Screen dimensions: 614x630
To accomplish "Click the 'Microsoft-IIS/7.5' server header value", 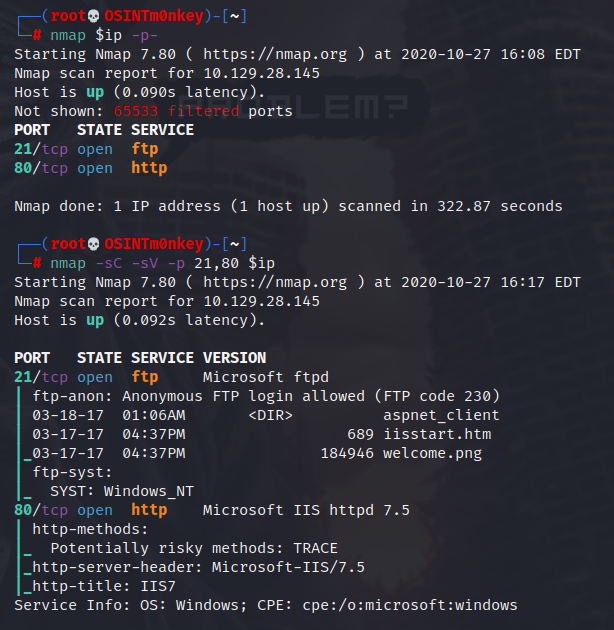I will point(288,567).
